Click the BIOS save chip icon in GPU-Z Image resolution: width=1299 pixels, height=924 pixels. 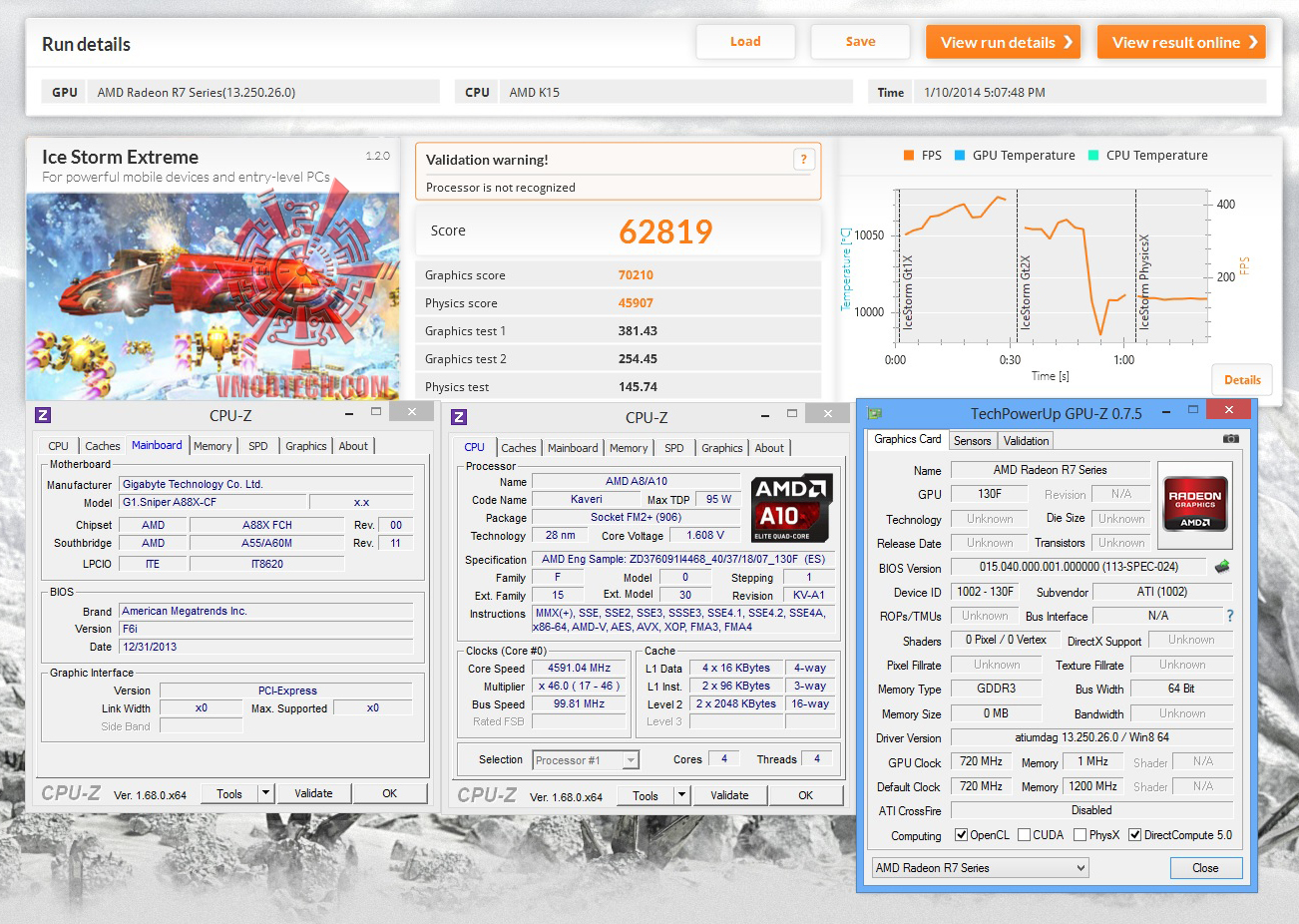point(1221,567)
